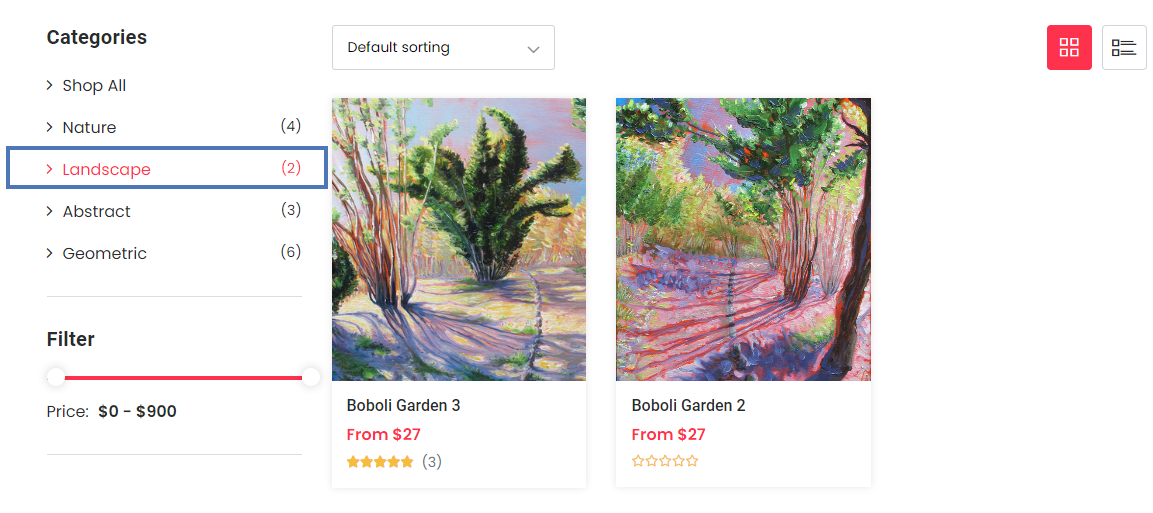The width and height of the screenshot is (1153, 513).
Task: Go to the Geometric category
Action: click(x=104, y=254)
